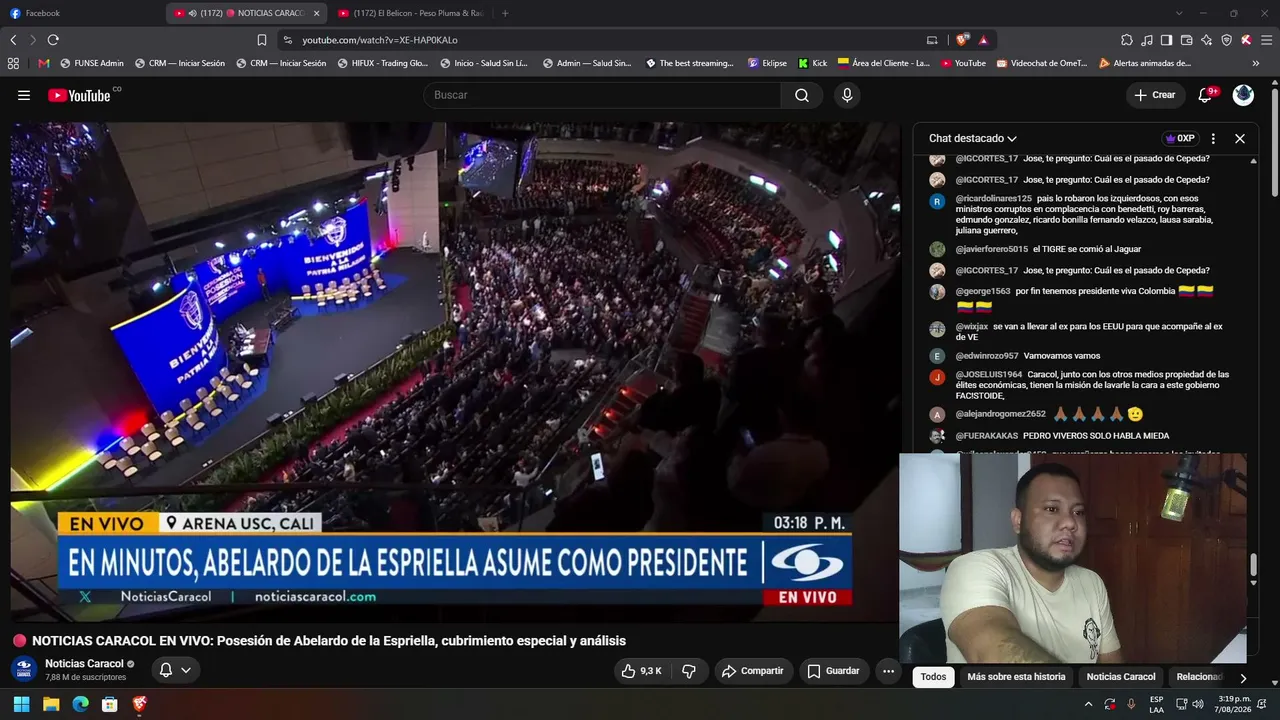Open YouTube notifications bell
The height and width of the screenshot is (720, 1280).
point(1206,95)
